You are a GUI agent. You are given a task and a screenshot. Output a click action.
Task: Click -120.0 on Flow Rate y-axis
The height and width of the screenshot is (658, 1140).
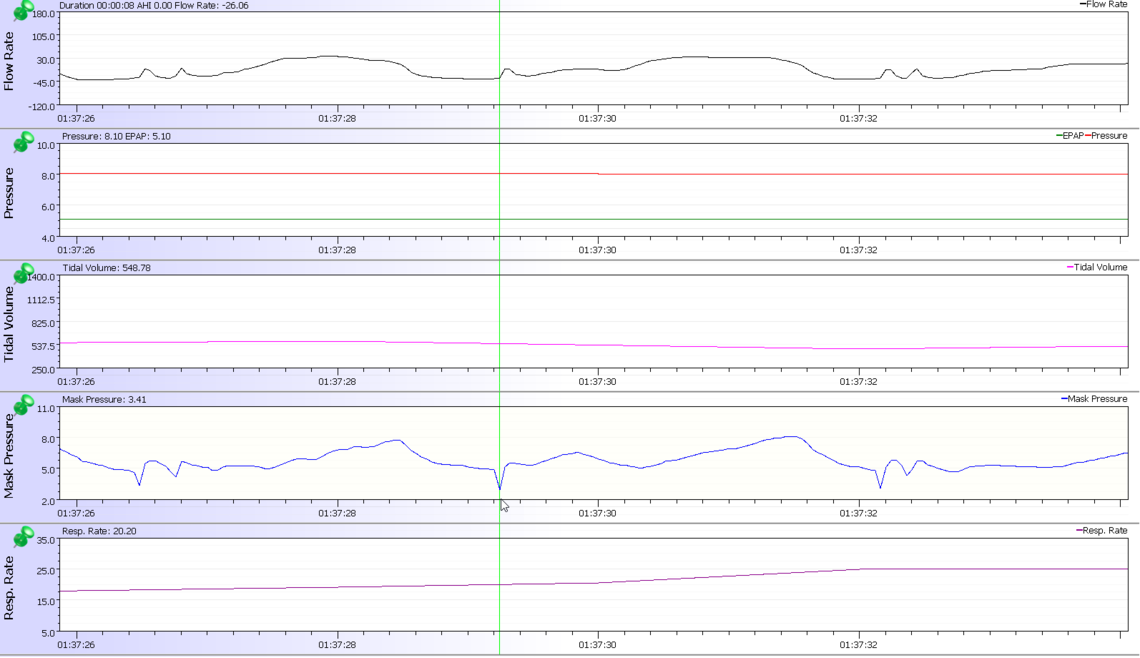(x=41, y=106)
